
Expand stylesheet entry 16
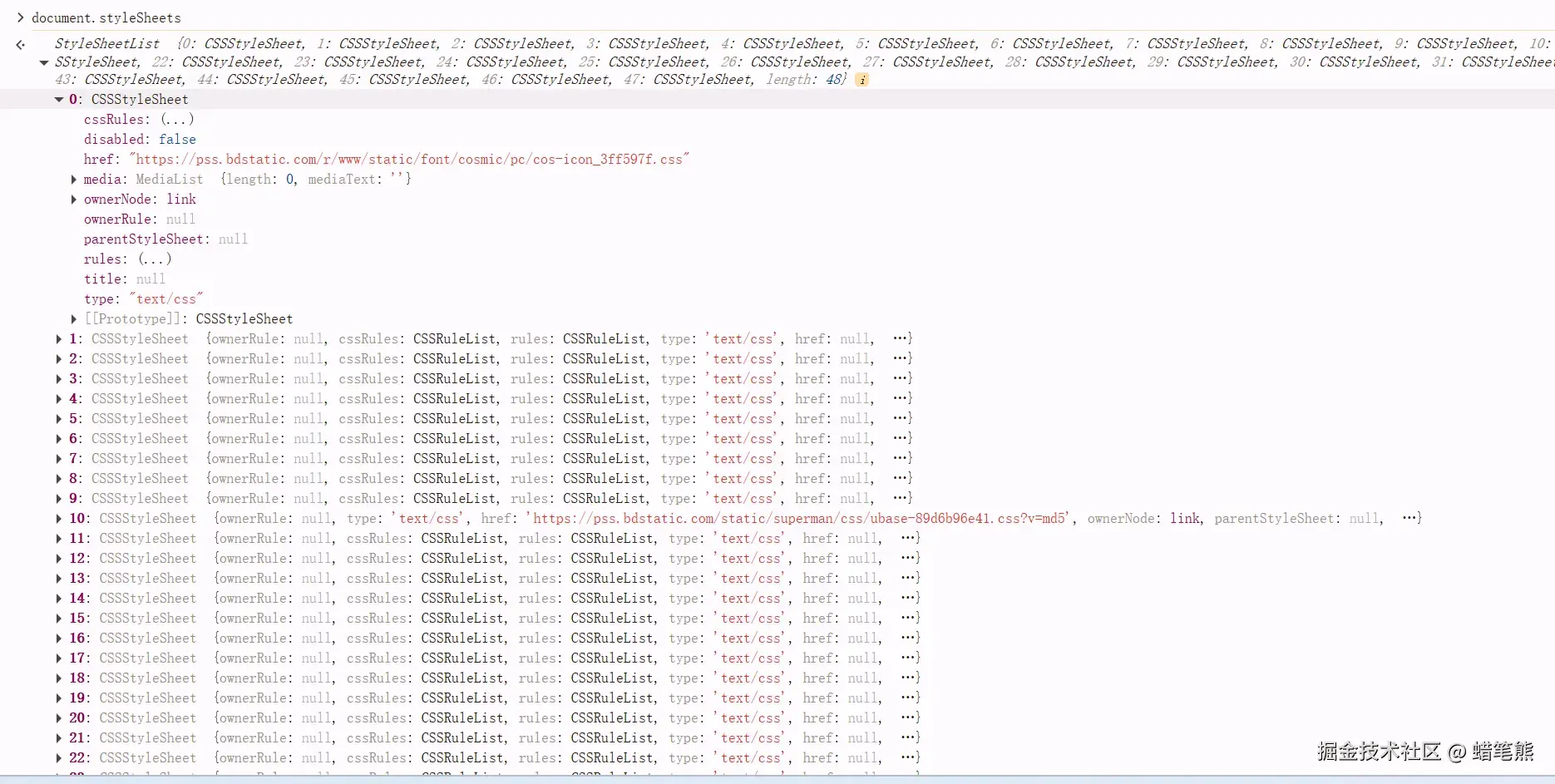click(59, 639)
